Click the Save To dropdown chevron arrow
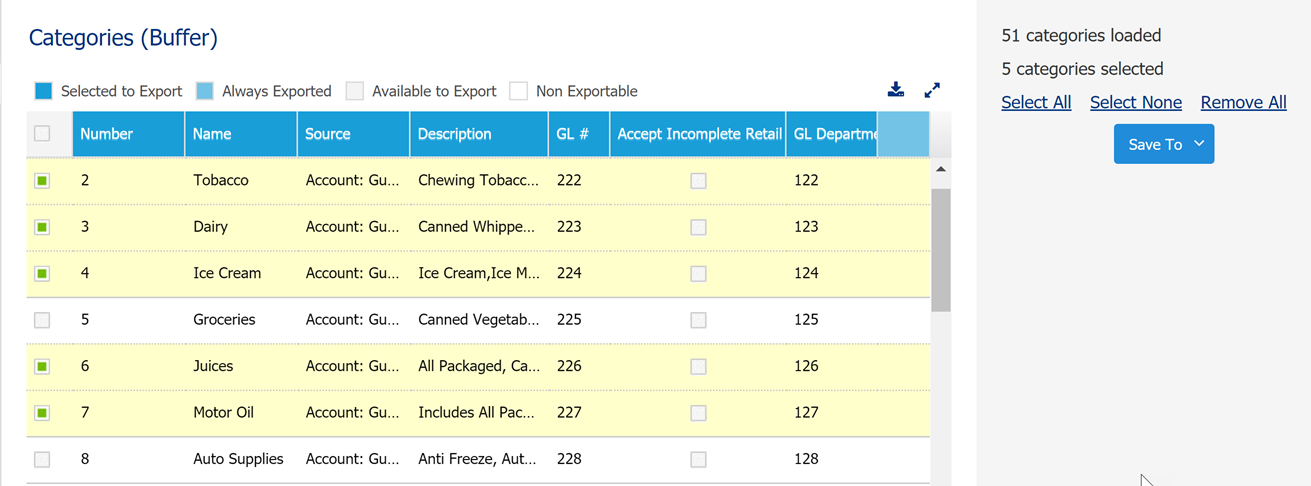 [x=1199, y=144]
